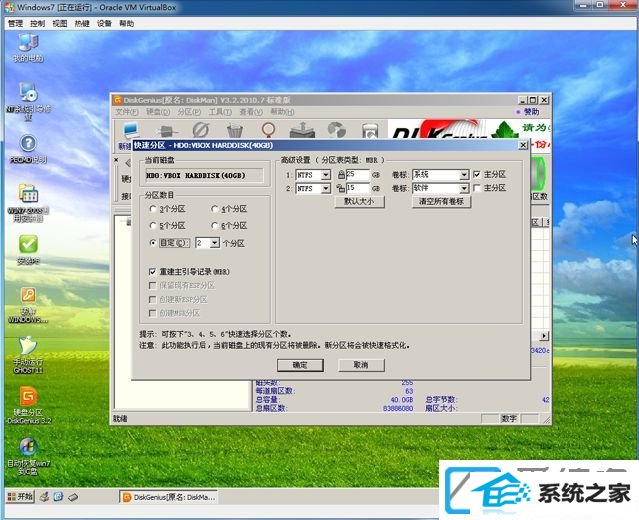Click the third quick-launch icon on taskbar

pyautogui.click(x=73, y=497)
